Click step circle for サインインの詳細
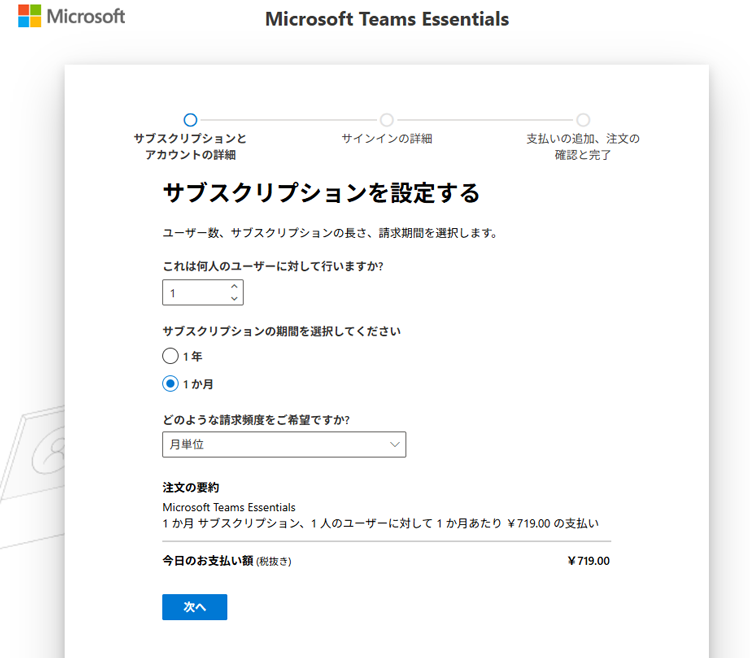The image size is (750, 658). [x=386, y=120]
